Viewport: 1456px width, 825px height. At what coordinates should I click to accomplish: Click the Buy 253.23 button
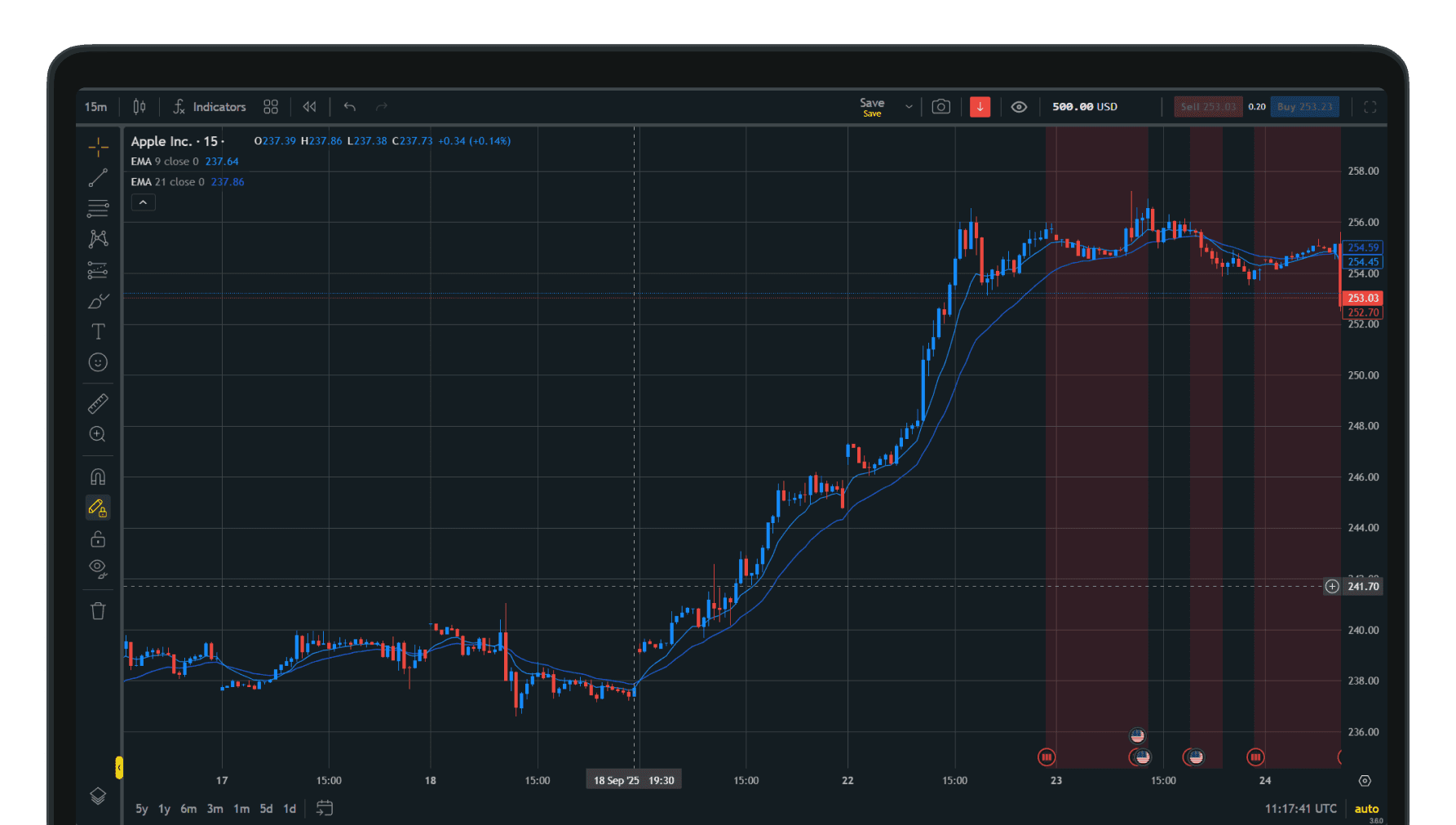point(1304,106)
